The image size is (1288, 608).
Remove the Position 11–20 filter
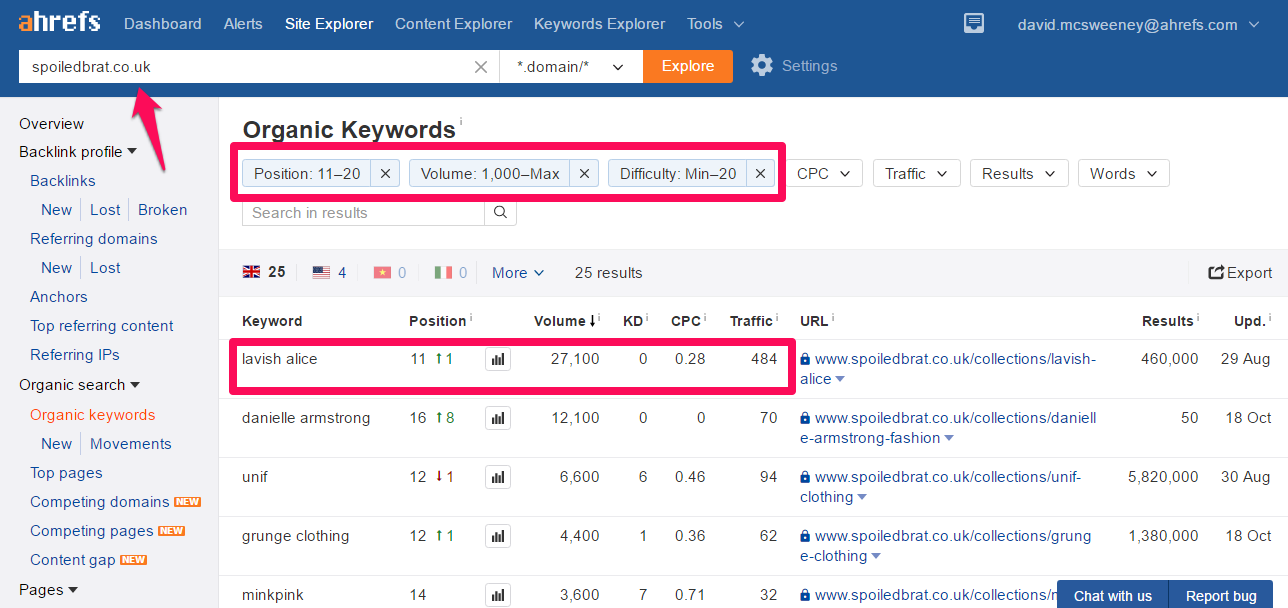386,174
